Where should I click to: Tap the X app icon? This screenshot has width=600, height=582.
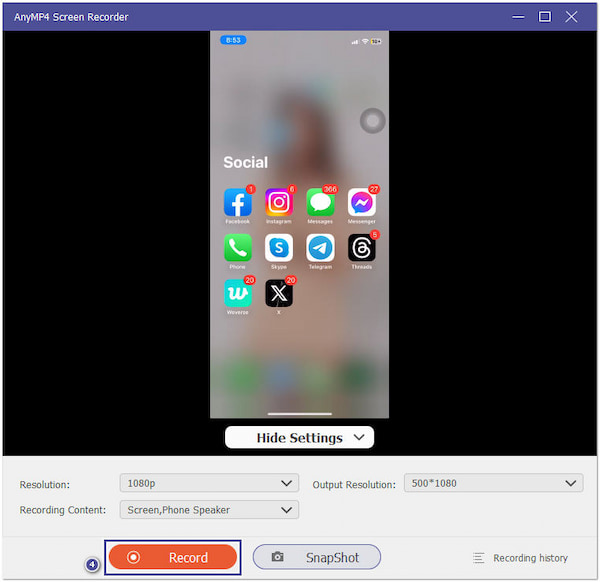[x=279, y=293]
